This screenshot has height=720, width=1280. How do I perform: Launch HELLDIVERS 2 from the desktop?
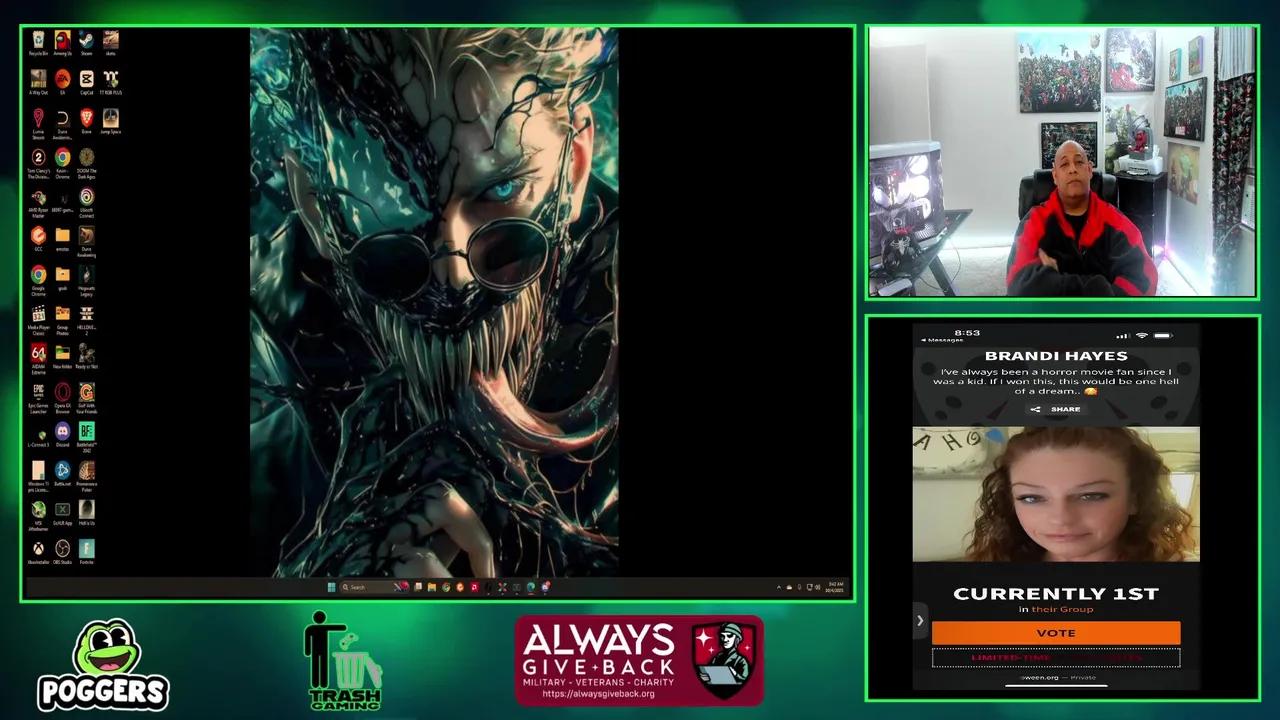click(x=87, y=318)
